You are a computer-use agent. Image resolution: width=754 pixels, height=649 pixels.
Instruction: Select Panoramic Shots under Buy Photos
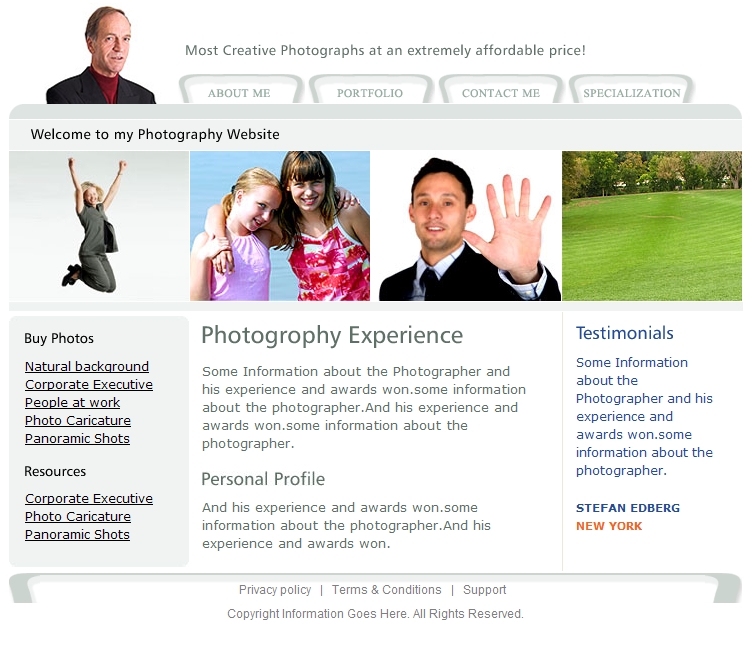tap(77, 439)
